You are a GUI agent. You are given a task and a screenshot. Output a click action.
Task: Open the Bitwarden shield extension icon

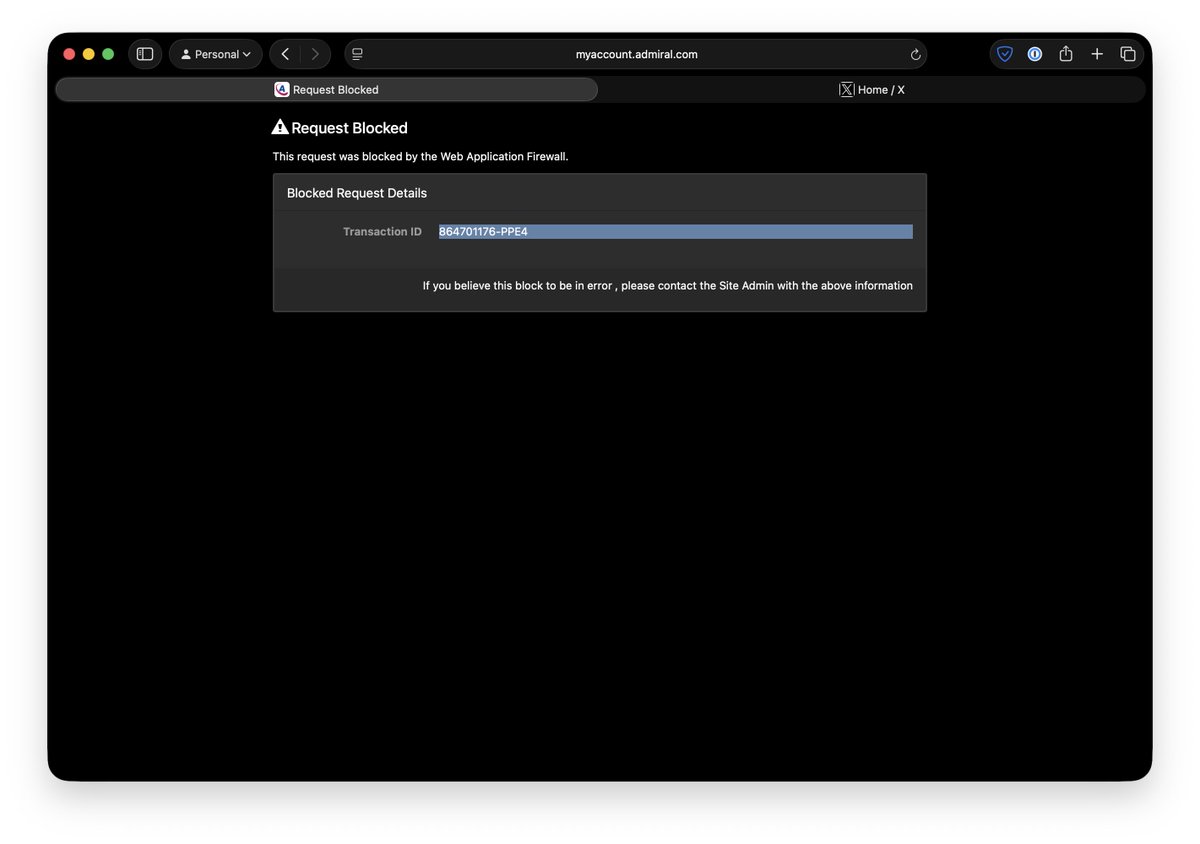[x=1005, y=54]
